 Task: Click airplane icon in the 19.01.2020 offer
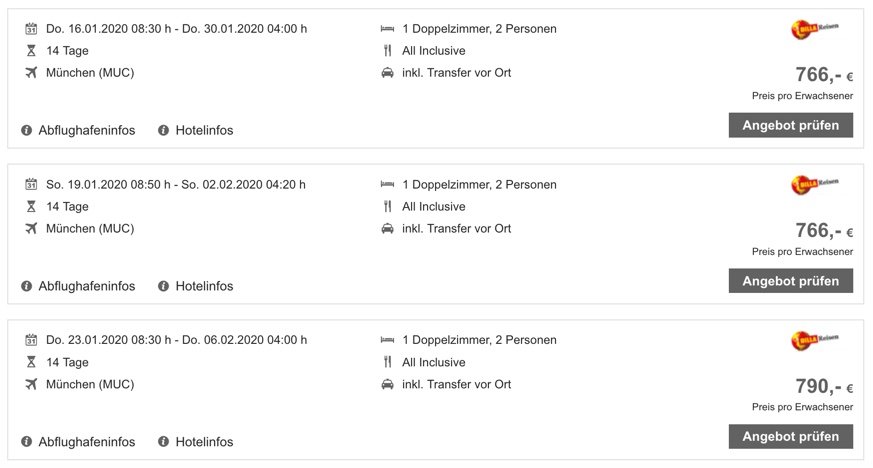(31, 228)
